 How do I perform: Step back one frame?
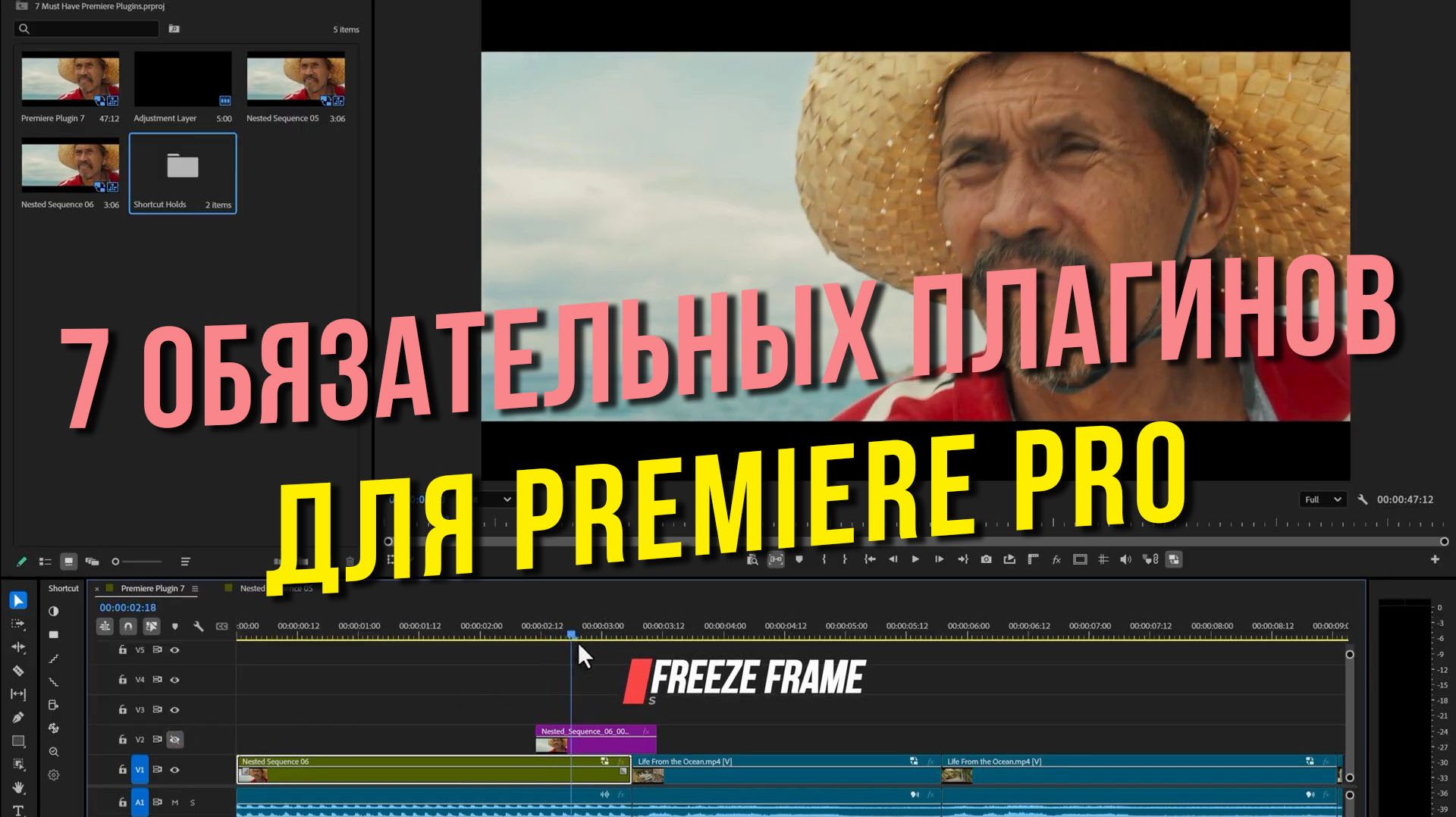[893, 559]
